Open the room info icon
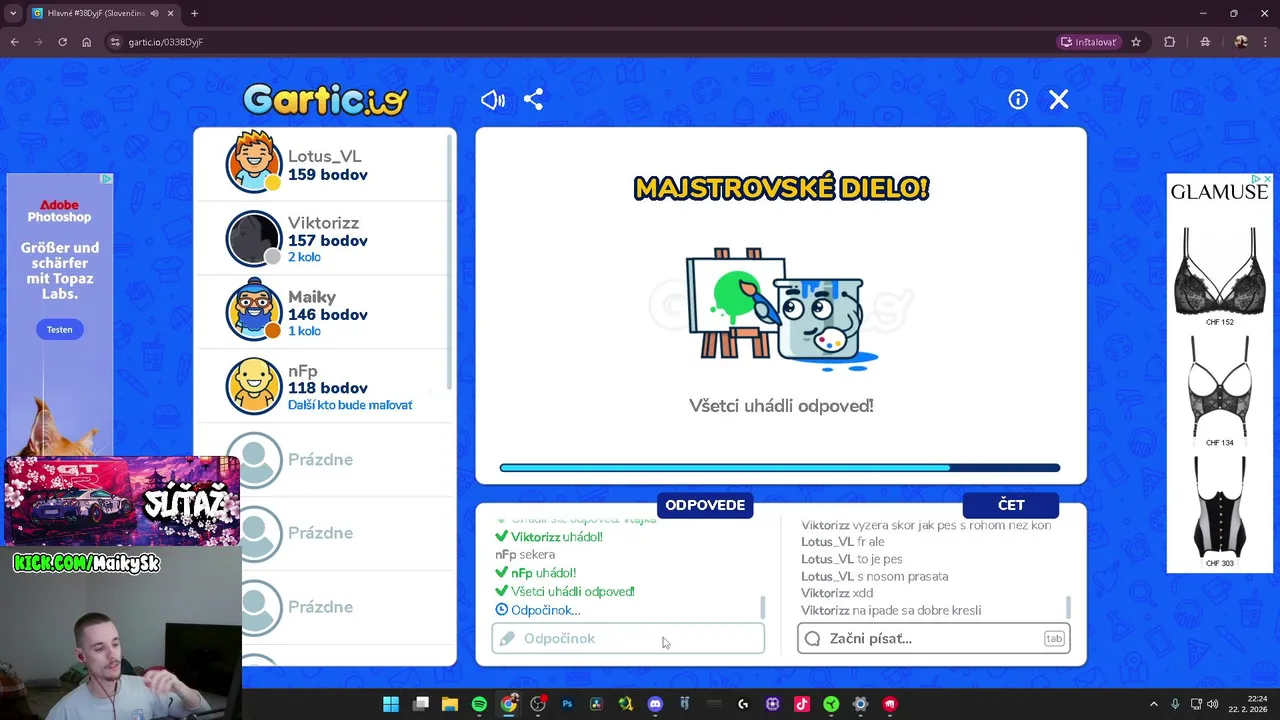Screen dimensions: 1280x720 1018,100
